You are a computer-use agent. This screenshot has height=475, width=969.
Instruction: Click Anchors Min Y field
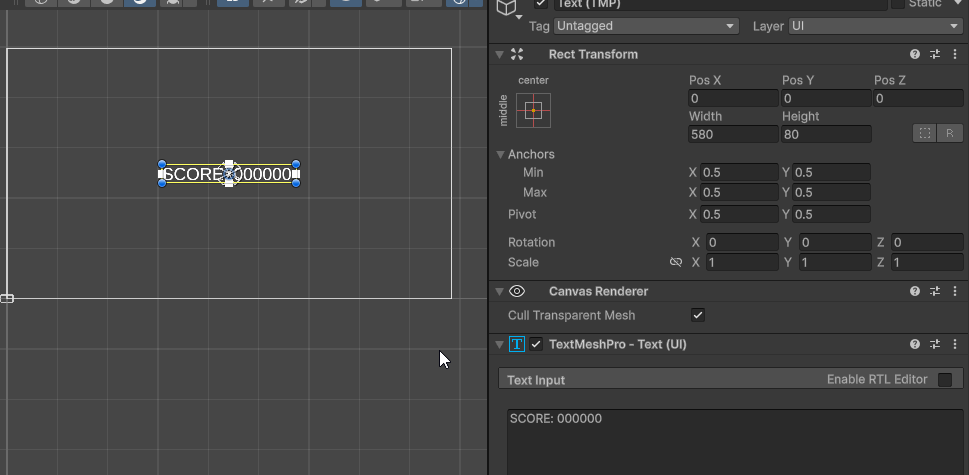pyautogui.click(x=831, y=172)
